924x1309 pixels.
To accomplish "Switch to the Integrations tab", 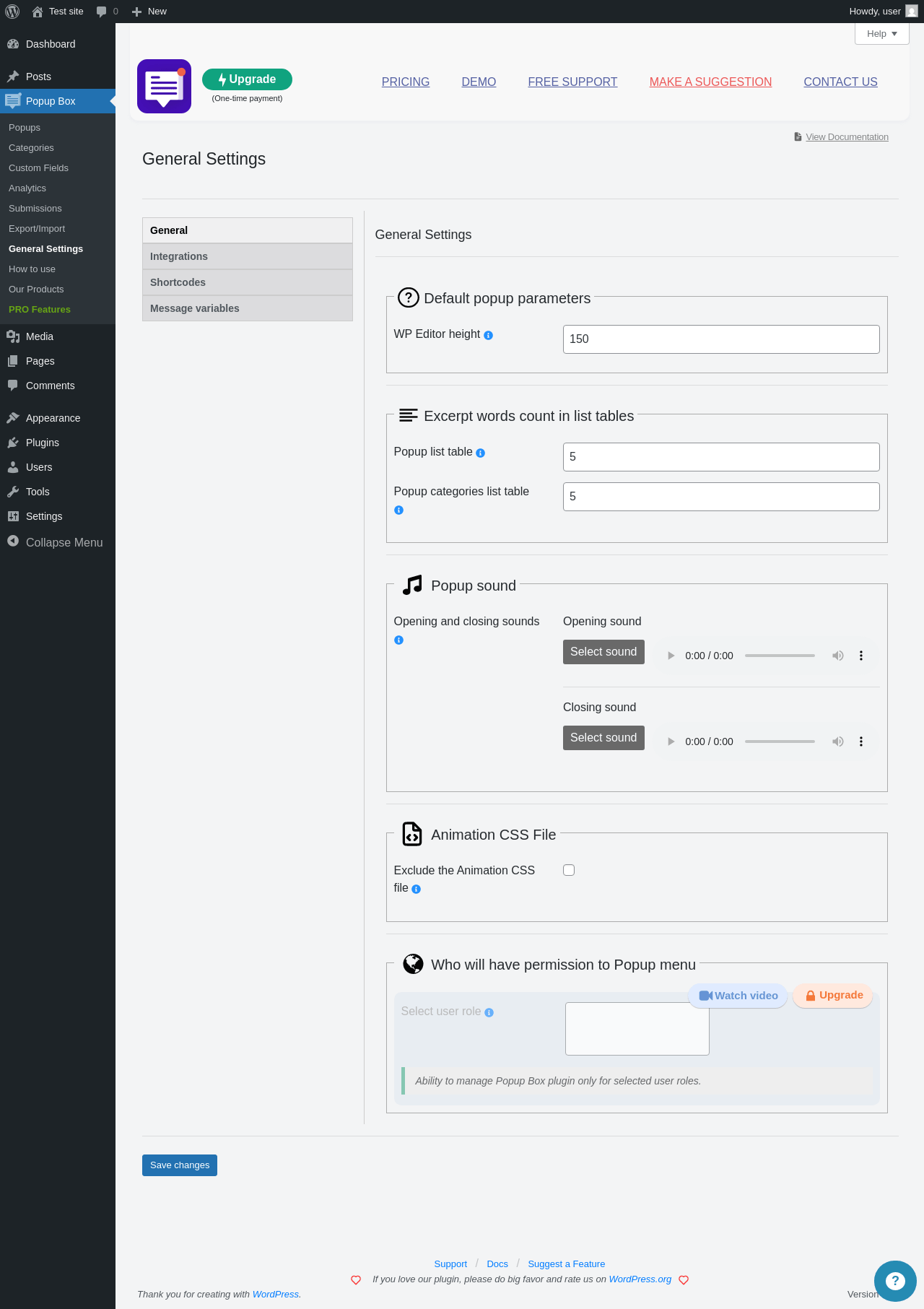I will coord(248,256).
